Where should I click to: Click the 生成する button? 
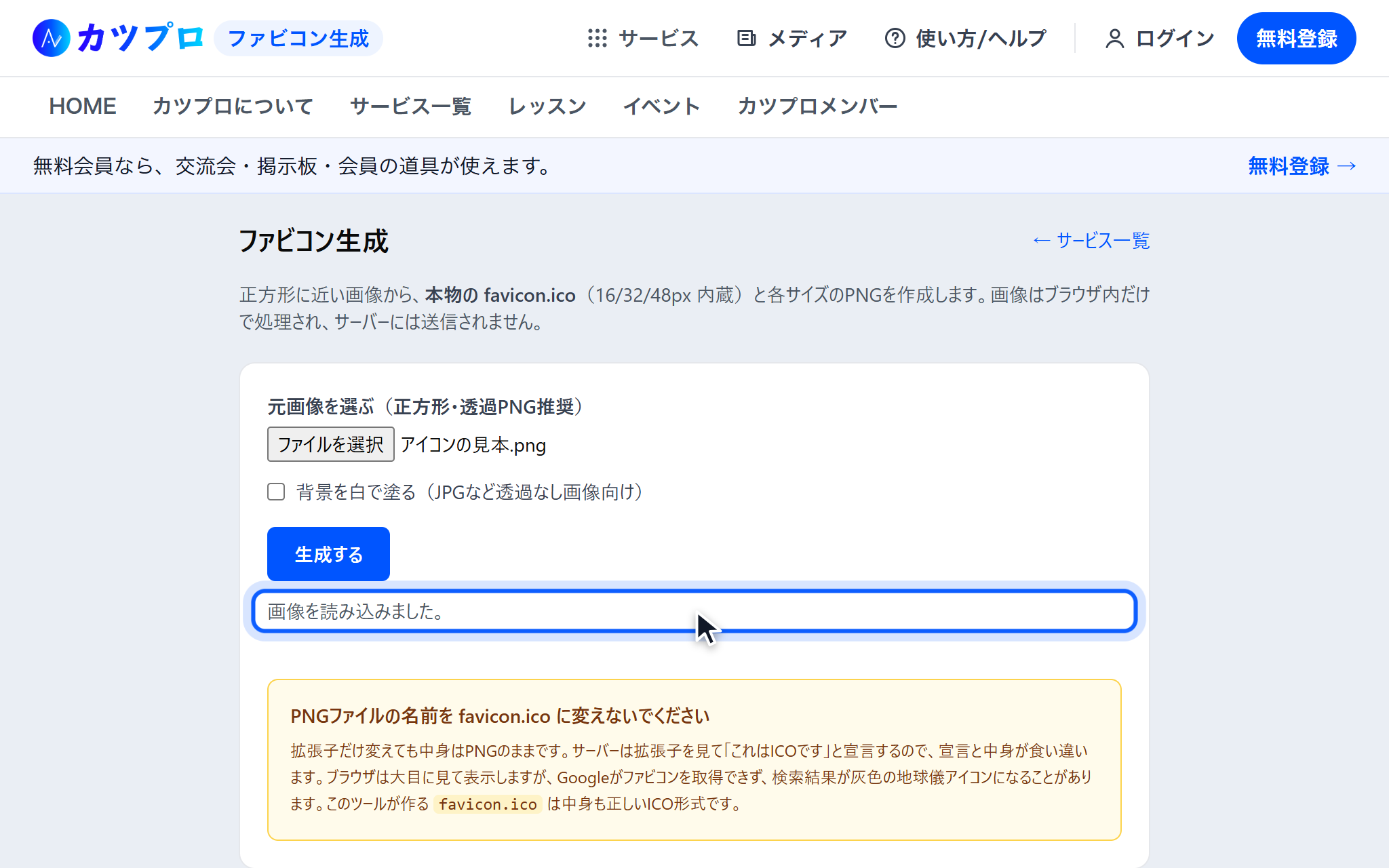328,554
